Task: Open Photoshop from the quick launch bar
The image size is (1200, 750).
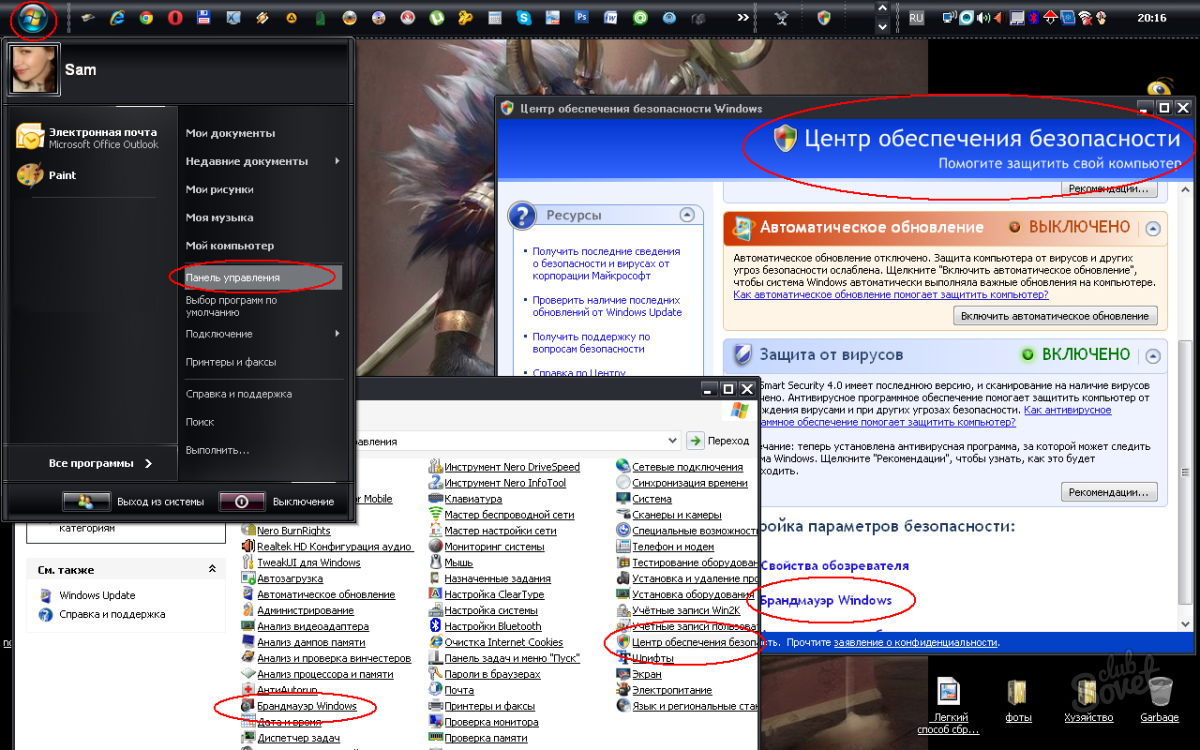Action: [582, 18]
